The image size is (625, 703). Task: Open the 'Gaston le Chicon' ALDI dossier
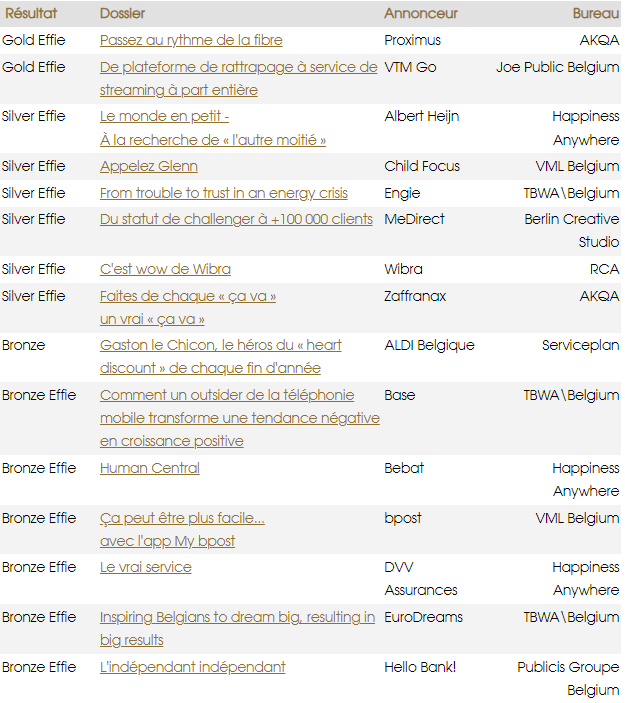coord(220,345)
